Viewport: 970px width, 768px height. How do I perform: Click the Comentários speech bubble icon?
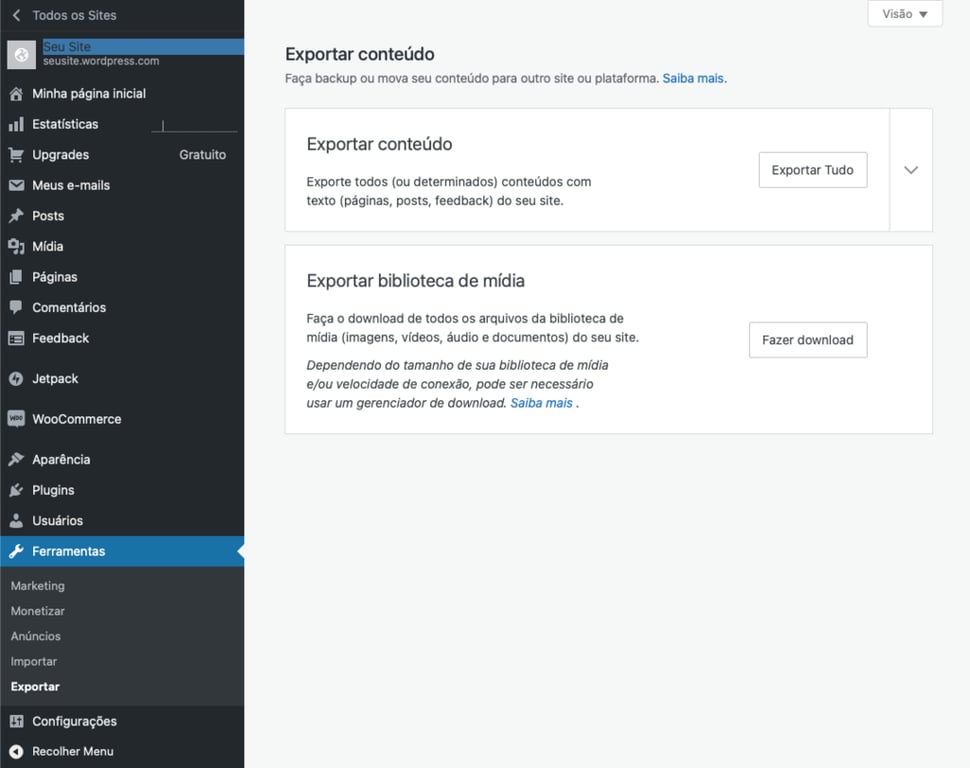pyautogui.click(x=17, y=307)
